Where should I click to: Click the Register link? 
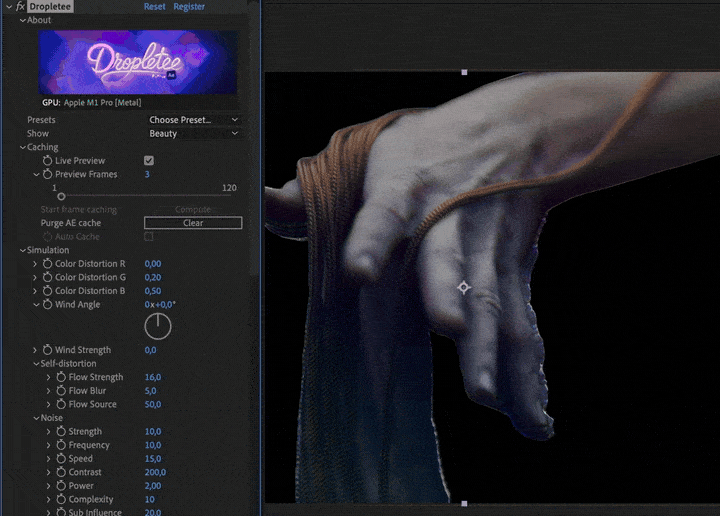(189, 7)
